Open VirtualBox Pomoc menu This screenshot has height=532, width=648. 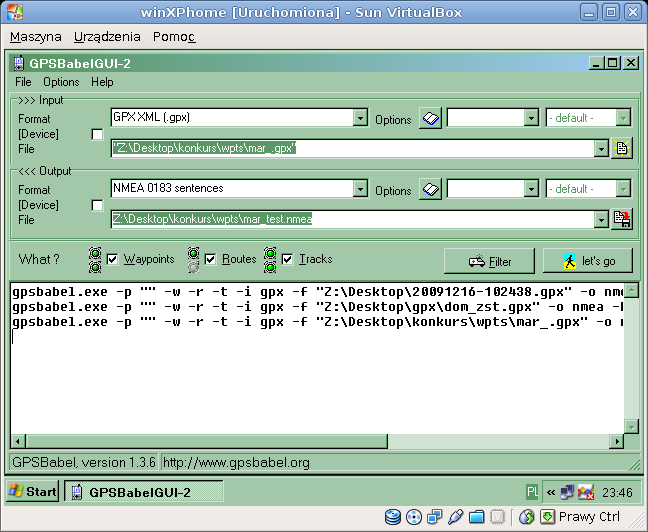point(174,37)
